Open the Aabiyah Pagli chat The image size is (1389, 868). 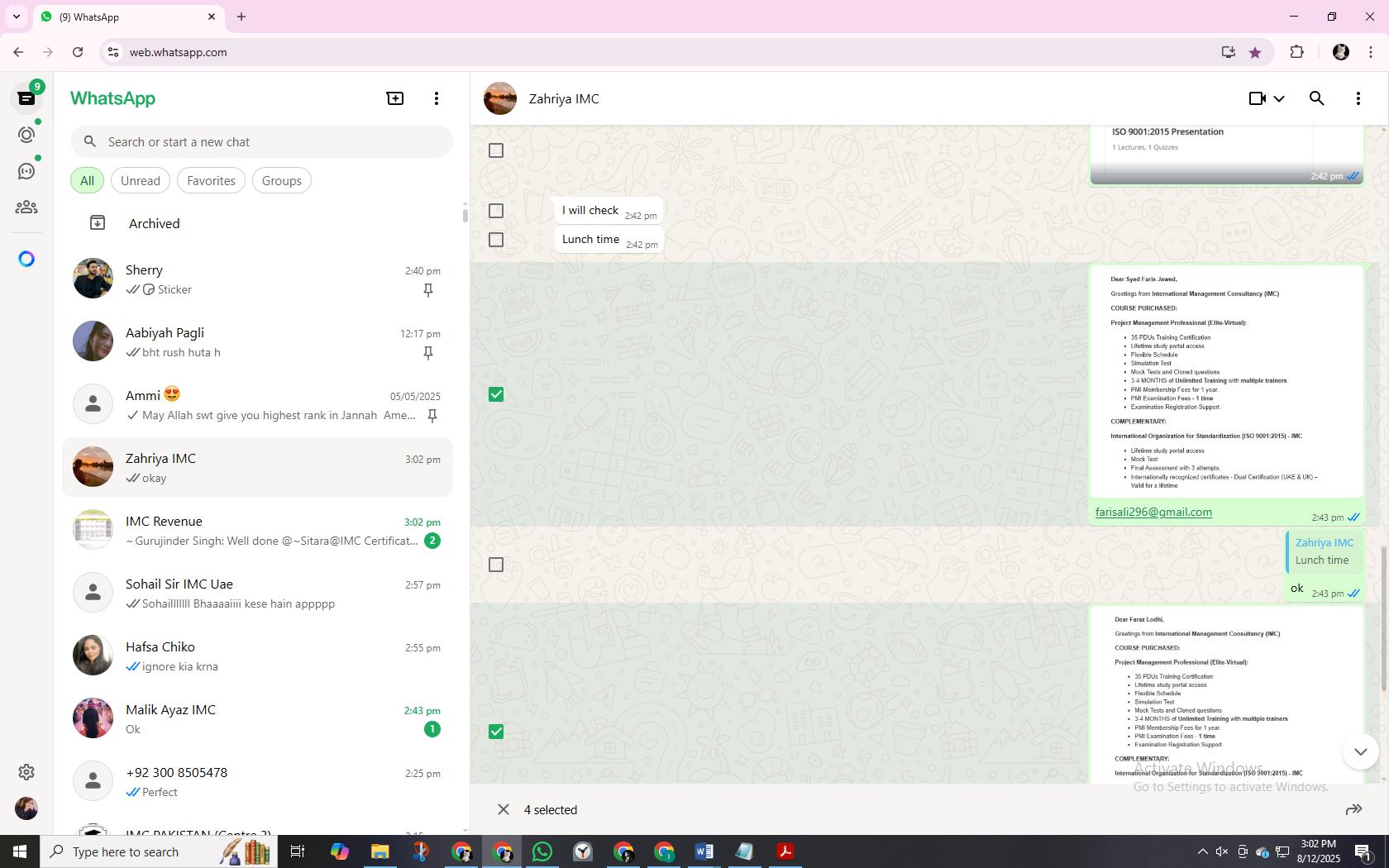[258, 341]
